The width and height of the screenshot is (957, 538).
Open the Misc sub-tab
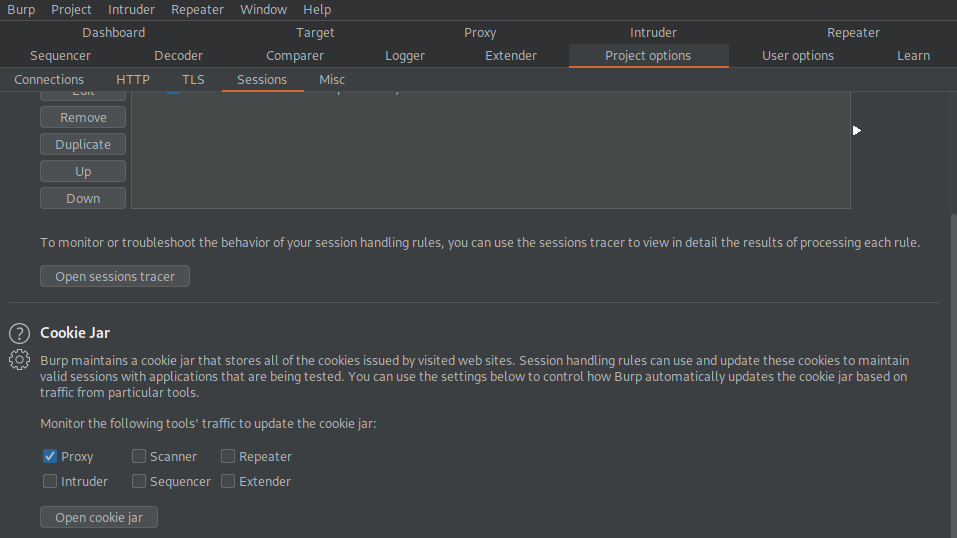pos(332,79)
